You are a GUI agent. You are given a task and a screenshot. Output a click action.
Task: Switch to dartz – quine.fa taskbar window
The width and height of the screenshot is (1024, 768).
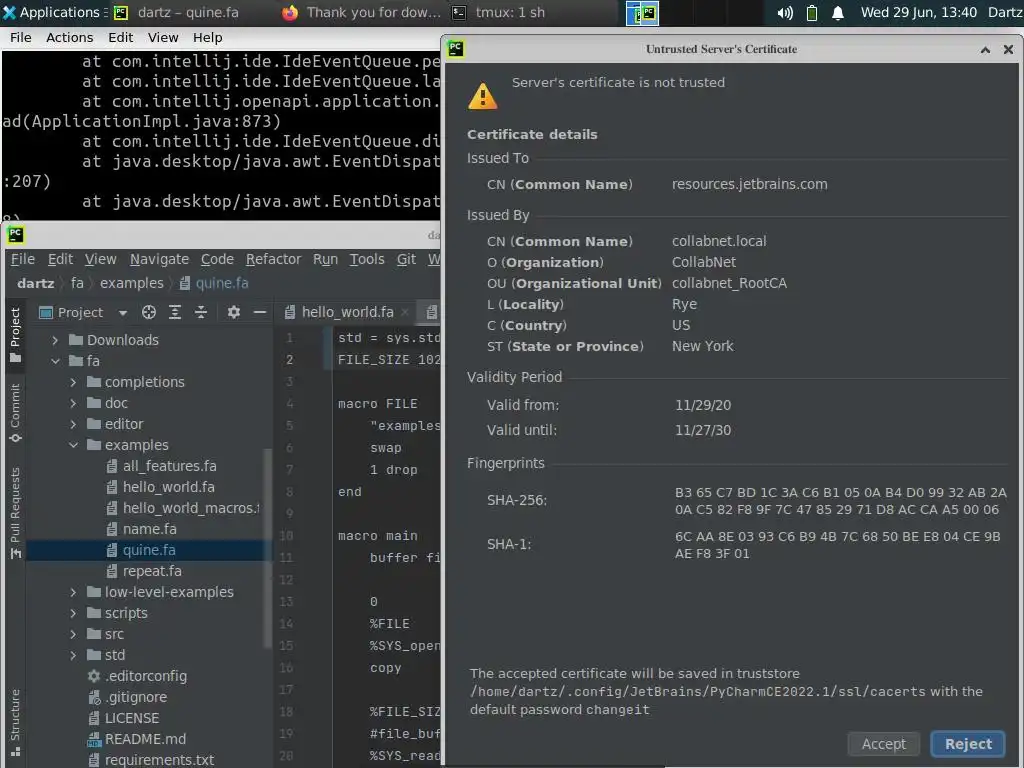(x=176, y=12)
